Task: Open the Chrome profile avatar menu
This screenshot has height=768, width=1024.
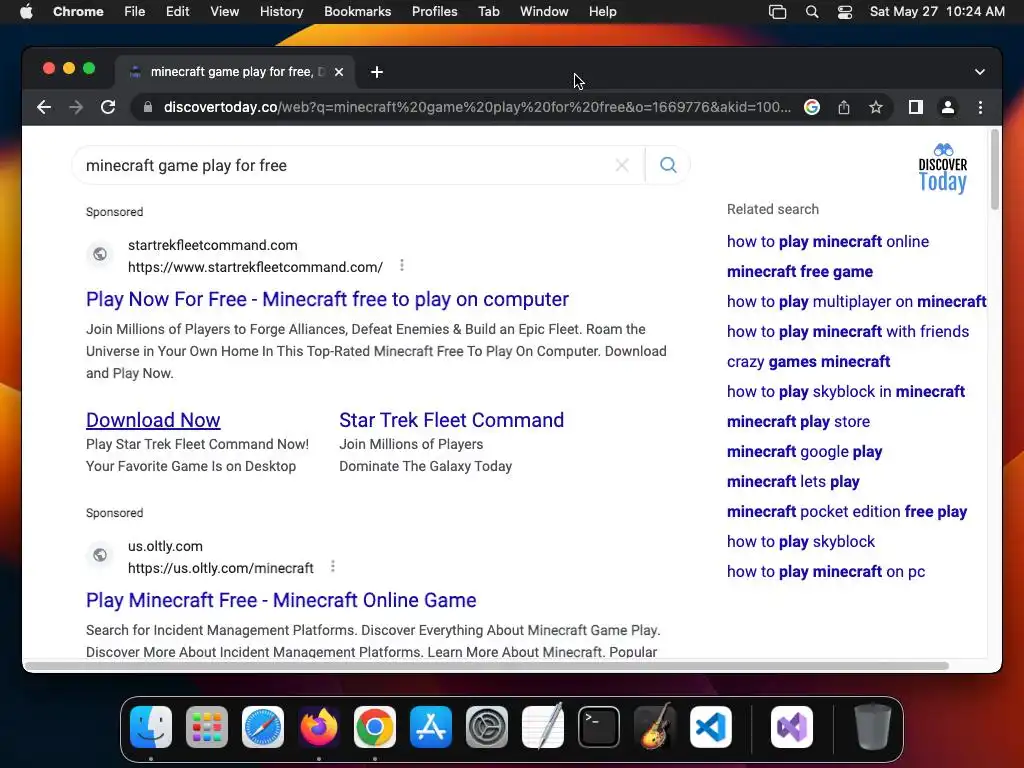Action: pyautogui.click(x=948, y=107)
